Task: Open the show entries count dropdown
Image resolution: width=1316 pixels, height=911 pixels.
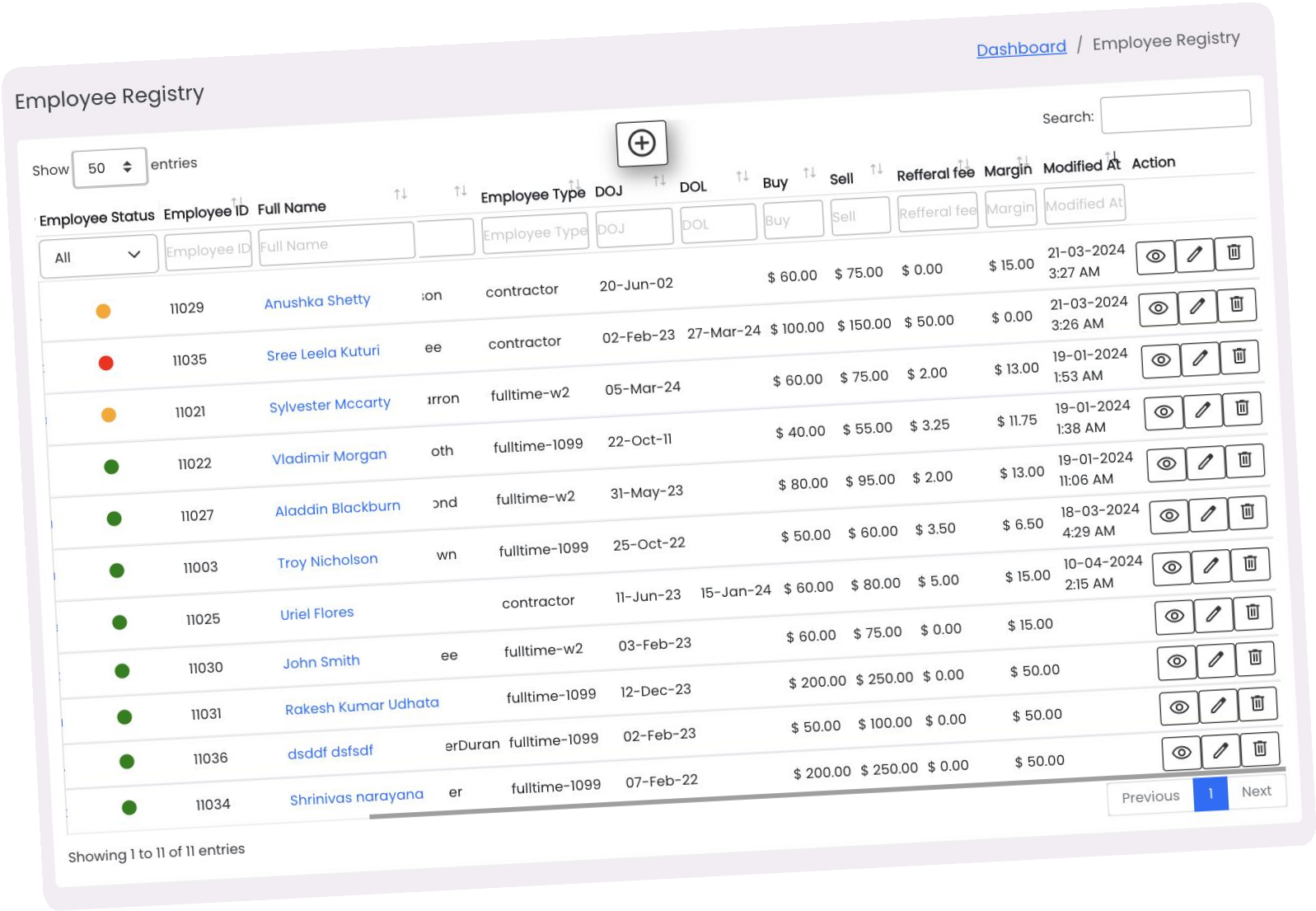Action: [x=110, y=168]
